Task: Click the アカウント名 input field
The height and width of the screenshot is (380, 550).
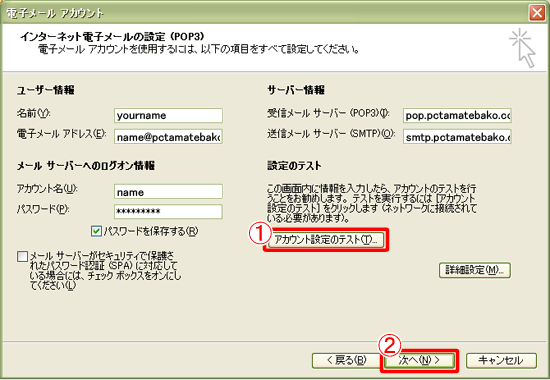Action: (x=168, y=192)
